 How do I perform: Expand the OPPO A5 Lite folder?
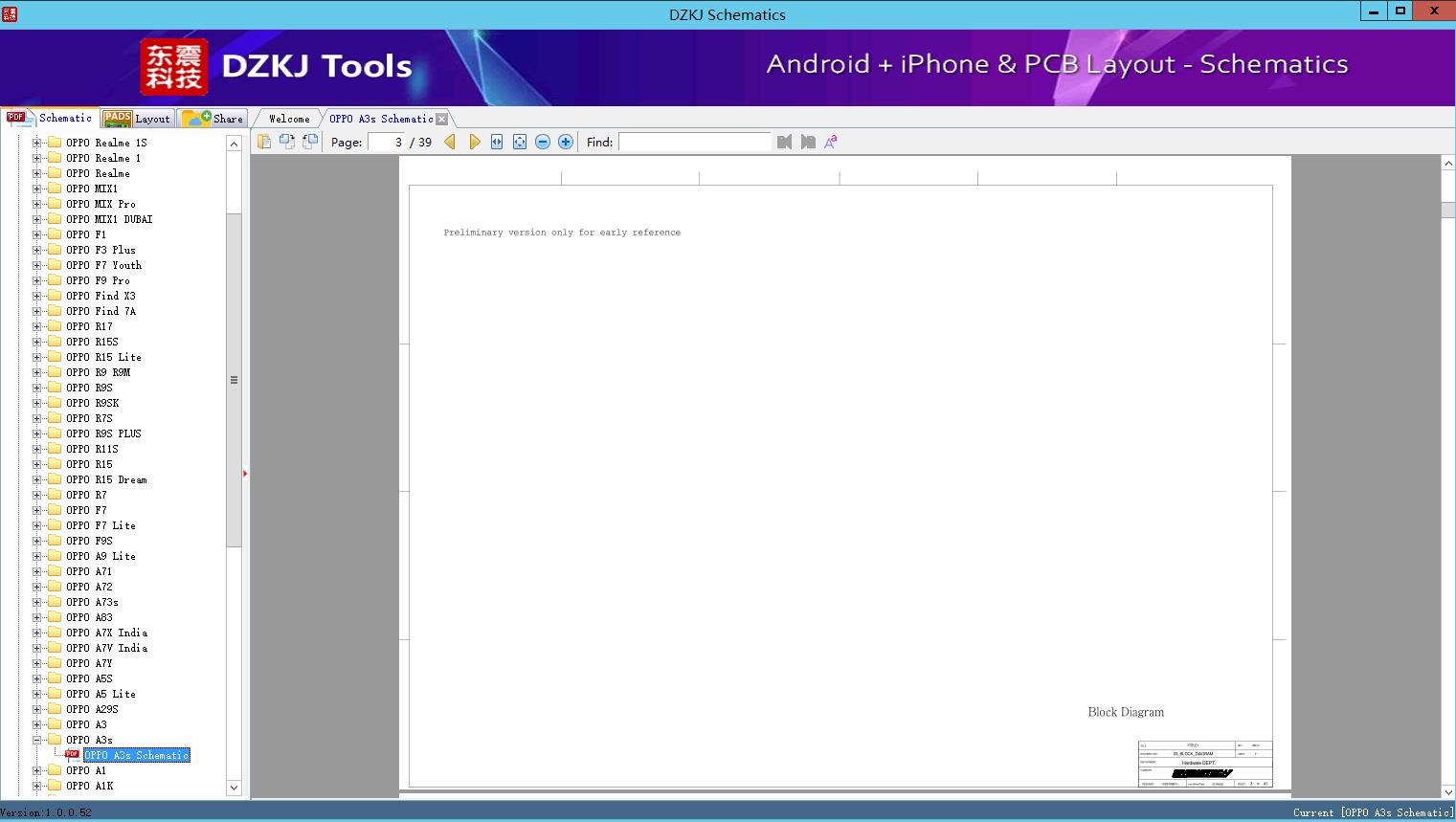(x=36, y=694)
